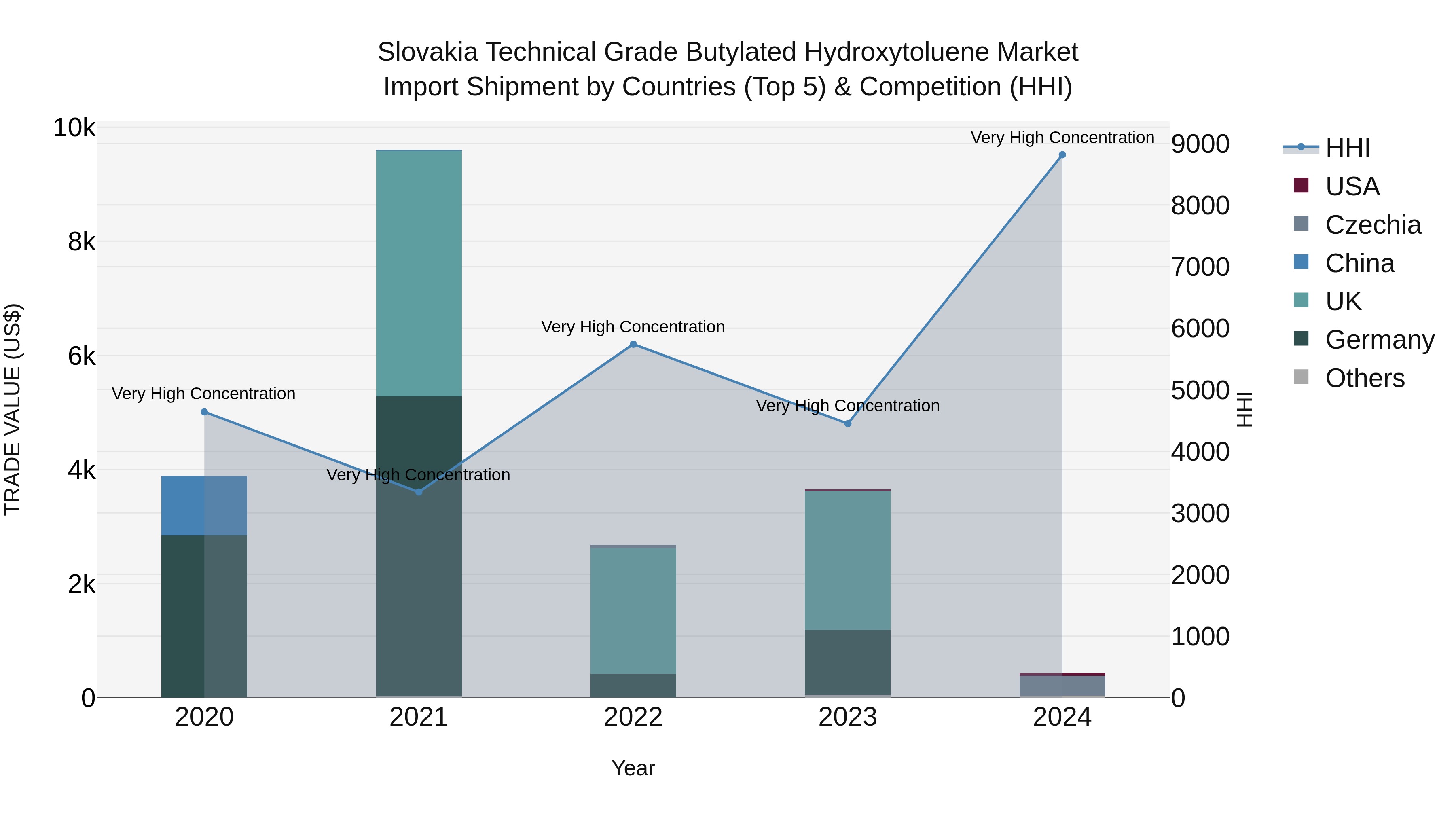Click the UK teal legend swatch
The height and width of the screenshot is (819, 1456).
click(1301, 300)
